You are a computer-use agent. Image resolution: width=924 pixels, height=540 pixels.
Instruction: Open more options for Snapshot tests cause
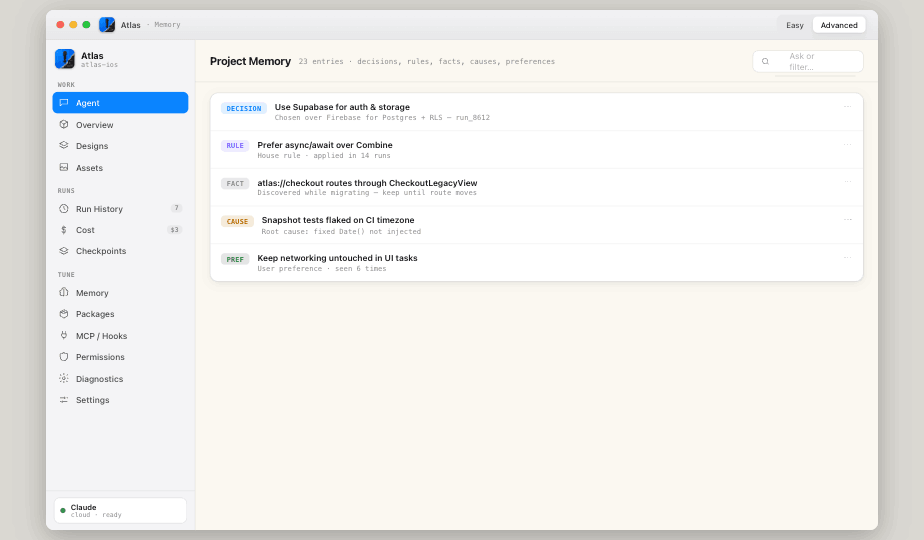pyautogui.click(x=847, y=219)
